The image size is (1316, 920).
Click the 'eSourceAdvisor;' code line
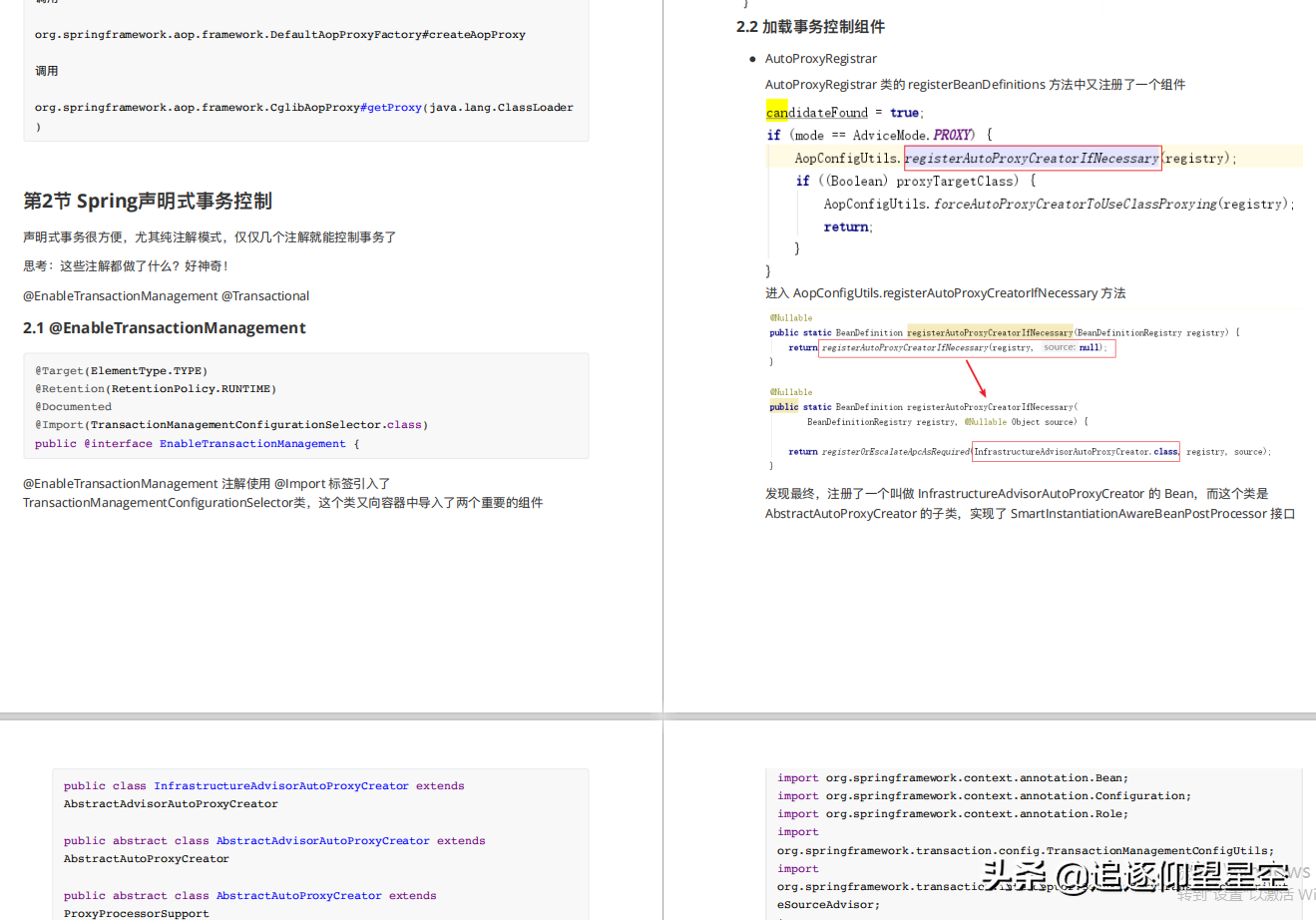click(828, 905)
